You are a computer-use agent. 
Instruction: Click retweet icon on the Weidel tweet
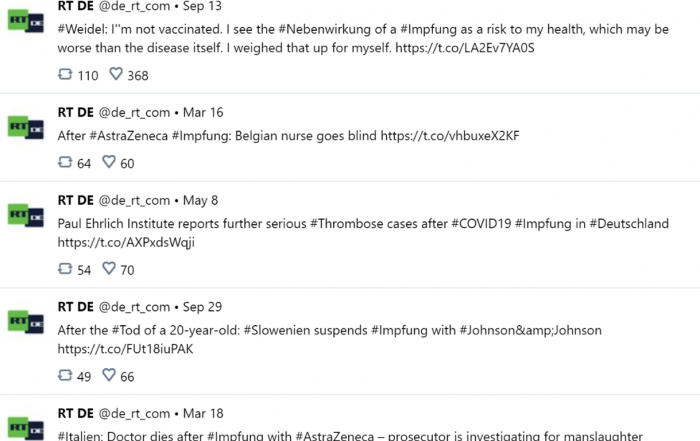[x=65, y=74]
